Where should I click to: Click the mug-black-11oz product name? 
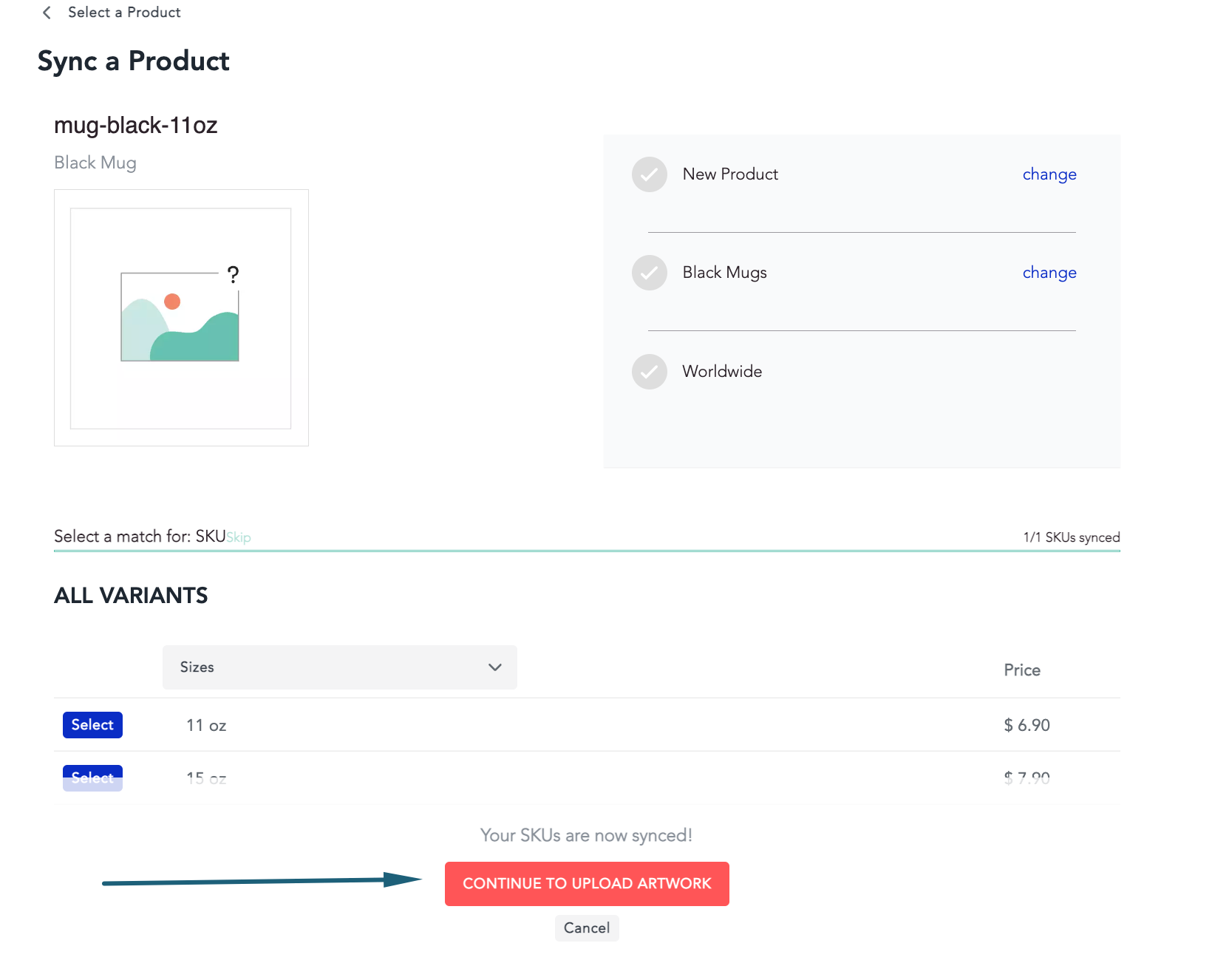click(x=136, y=126)
